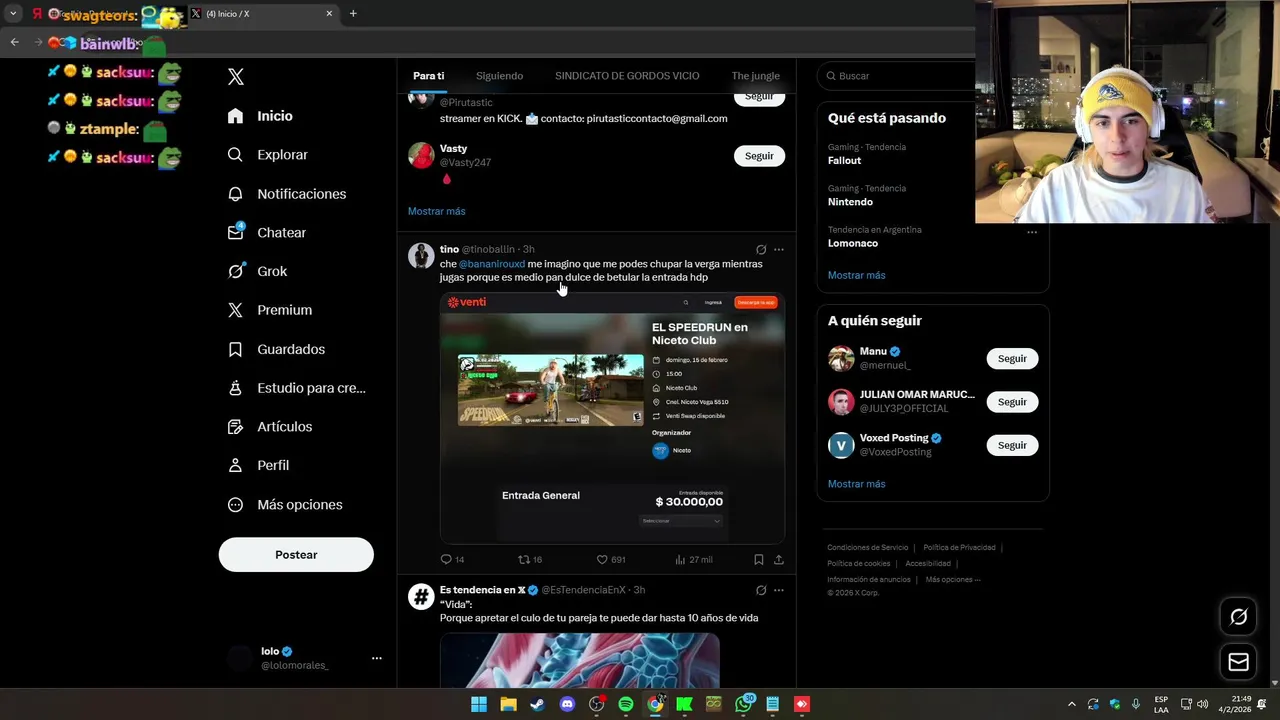1280x720 pixels.
Task: Open a new browser tab
Action: coord(353,14)
